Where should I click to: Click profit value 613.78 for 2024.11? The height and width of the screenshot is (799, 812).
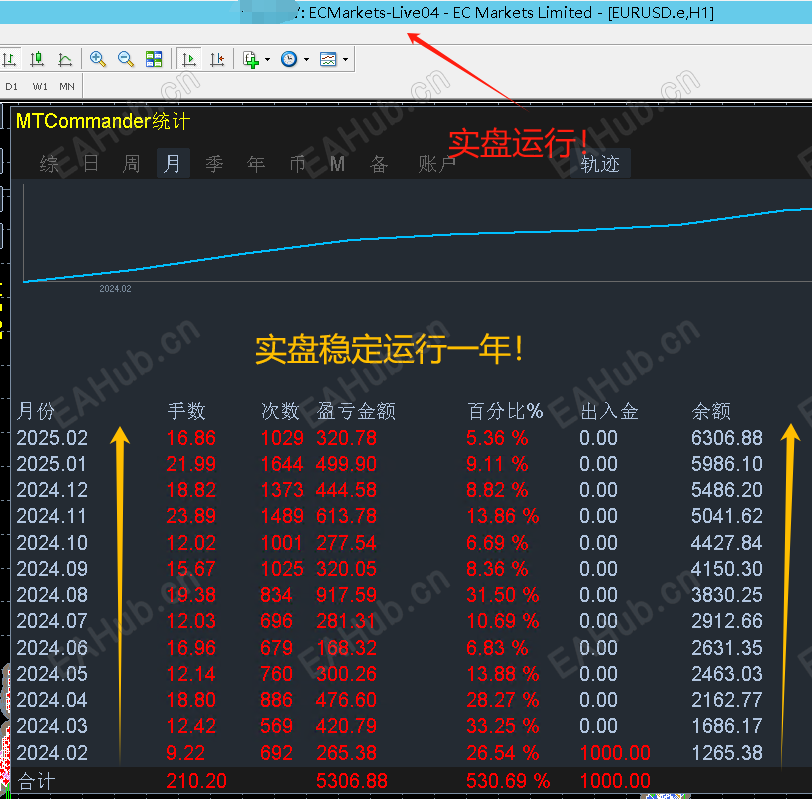346,516
